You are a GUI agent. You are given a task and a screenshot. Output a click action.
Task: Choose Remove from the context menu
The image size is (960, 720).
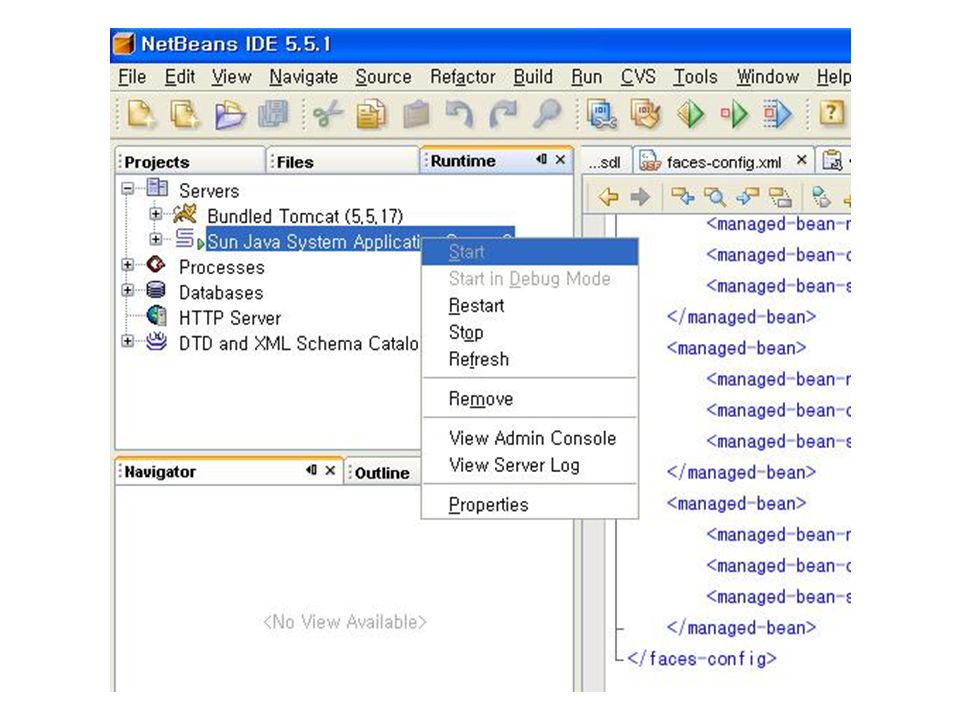pyautogui.click(x=530, y=399)
